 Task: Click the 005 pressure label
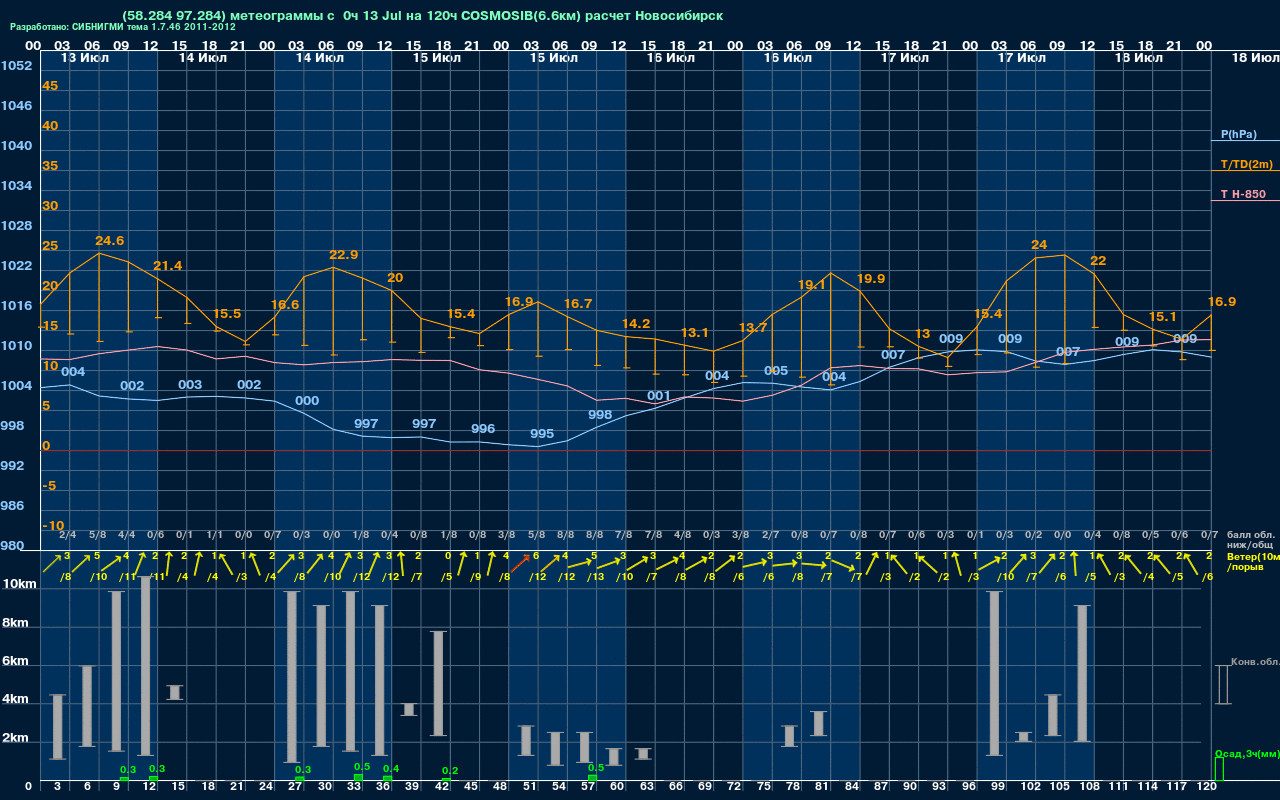(776, 371)
